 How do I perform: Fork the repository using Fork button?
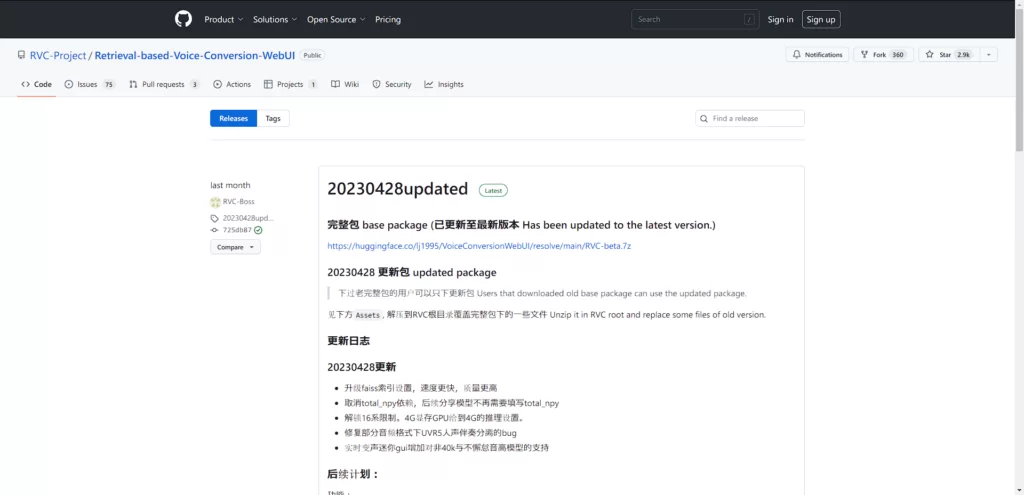(x=872, y=55)
